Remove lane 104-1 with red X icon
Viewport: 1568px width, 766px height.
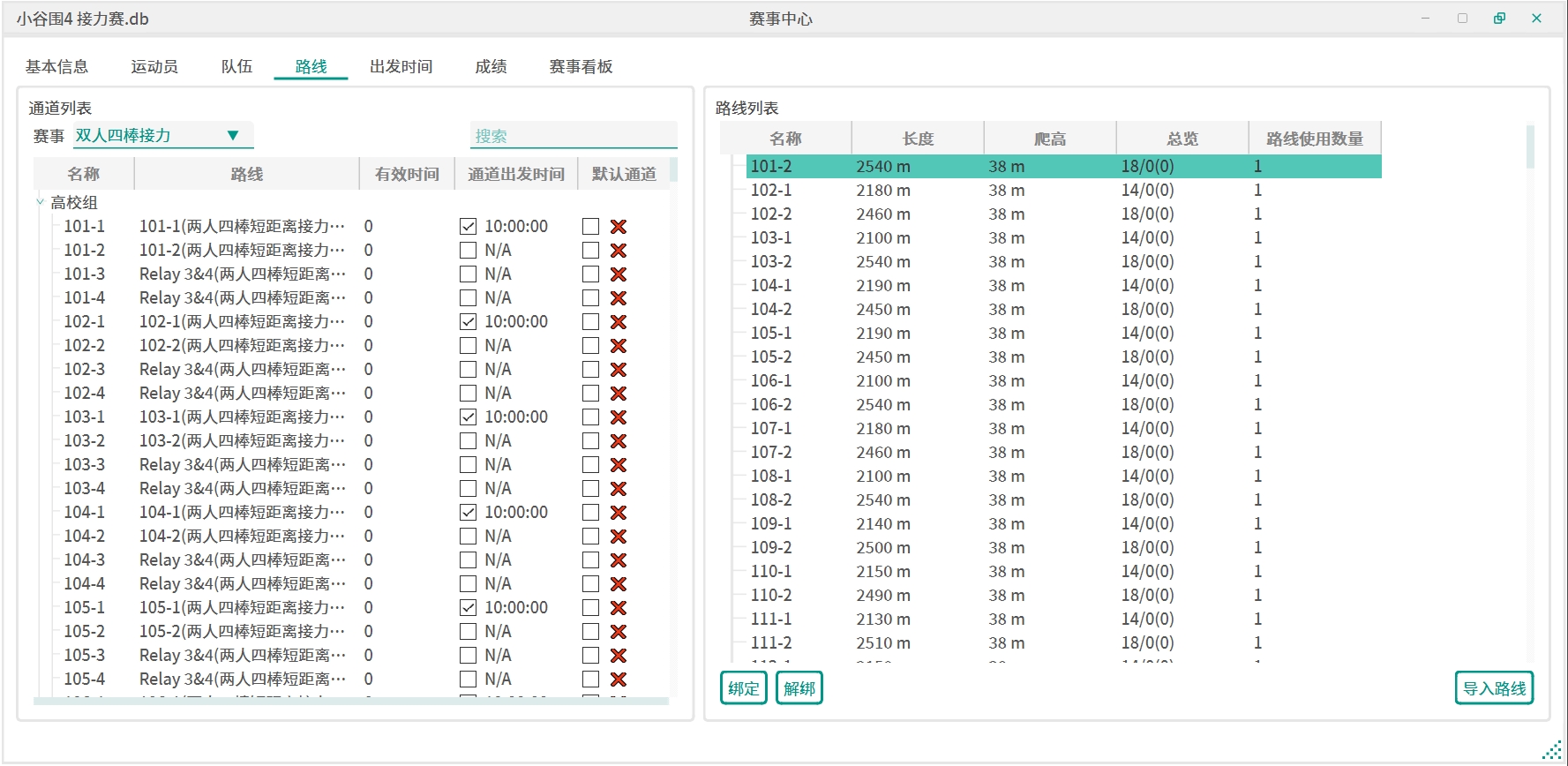pyautogui.click(x=619, y=513)
